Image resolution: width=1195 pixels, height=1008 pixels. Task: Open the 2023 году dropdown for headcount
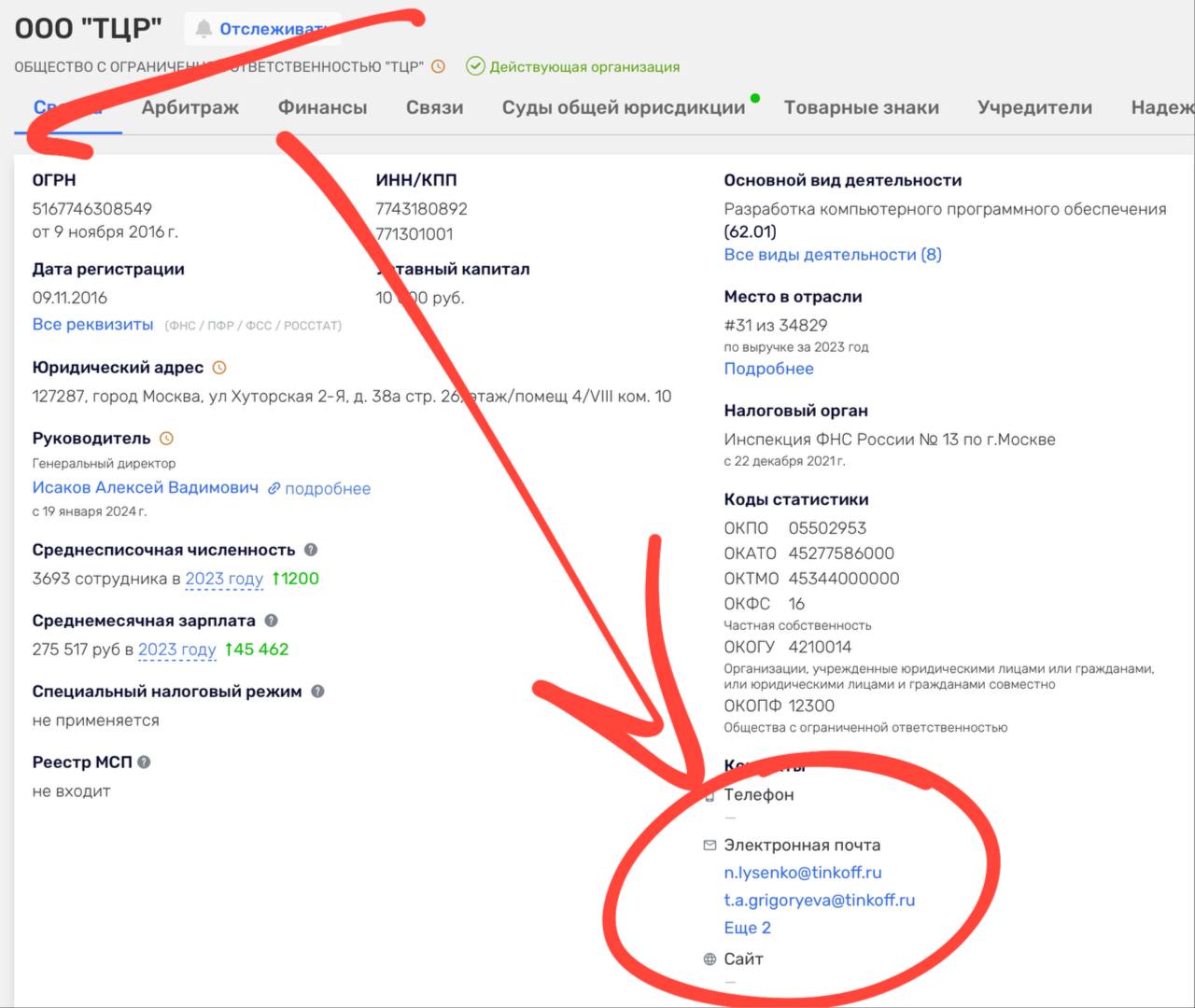[x=224, y=579]
